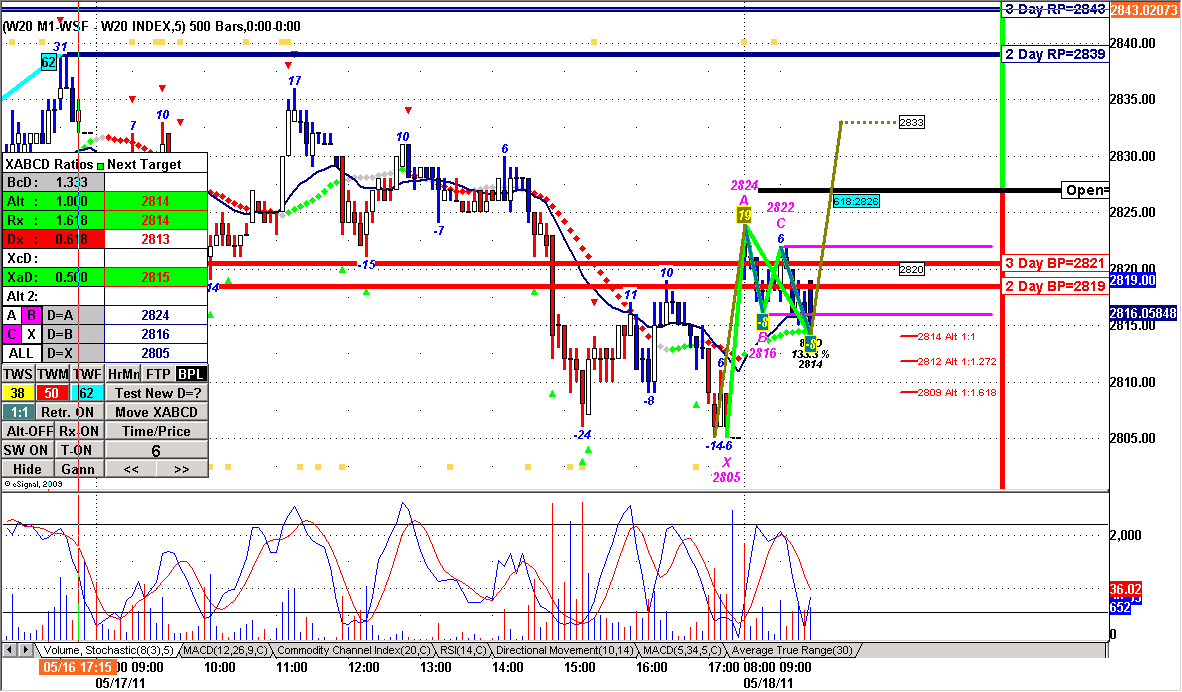Toggle the highlighted BPL button
Viewport: 1182px width, 692px height.
click(x=191, y=374)
